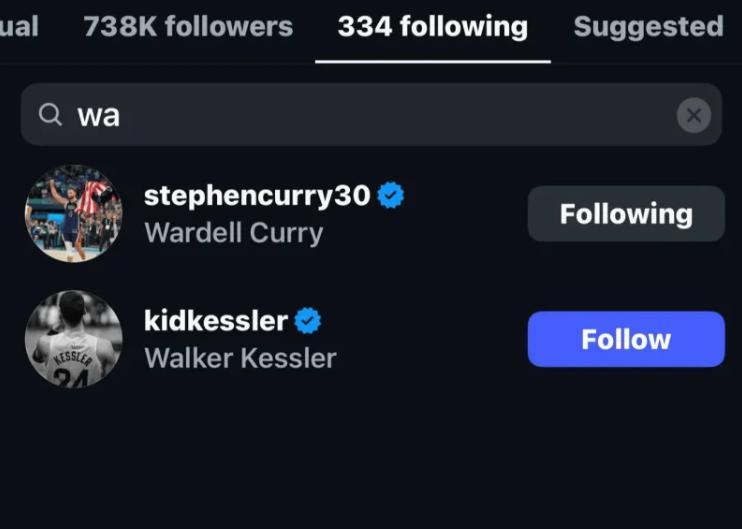
Task: Open the kidkessler username link
Action: click(215, 321)
